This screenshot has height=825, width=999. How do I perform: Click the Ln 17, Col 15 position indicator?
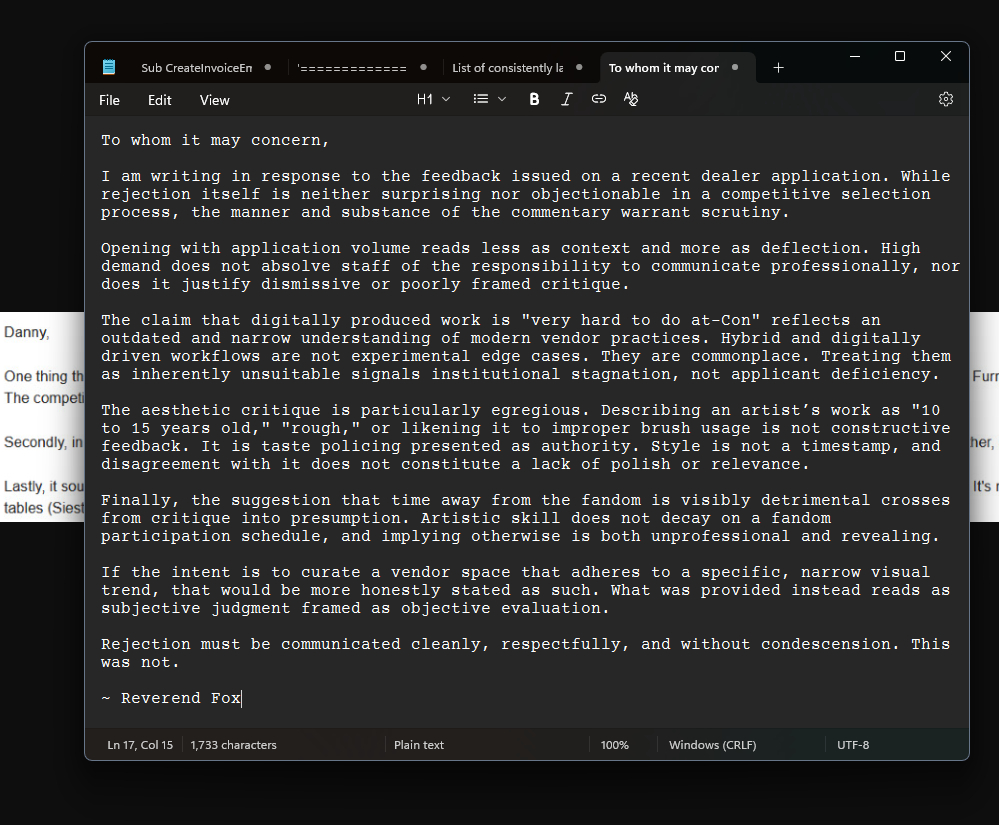click(x=140, y=745)
